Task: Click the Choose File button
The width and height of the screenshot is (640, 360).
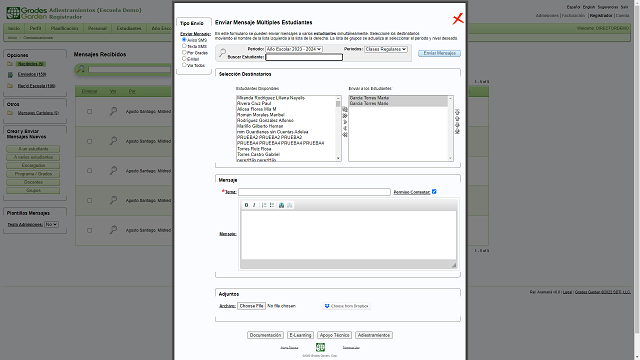Action: pos(251,306)
